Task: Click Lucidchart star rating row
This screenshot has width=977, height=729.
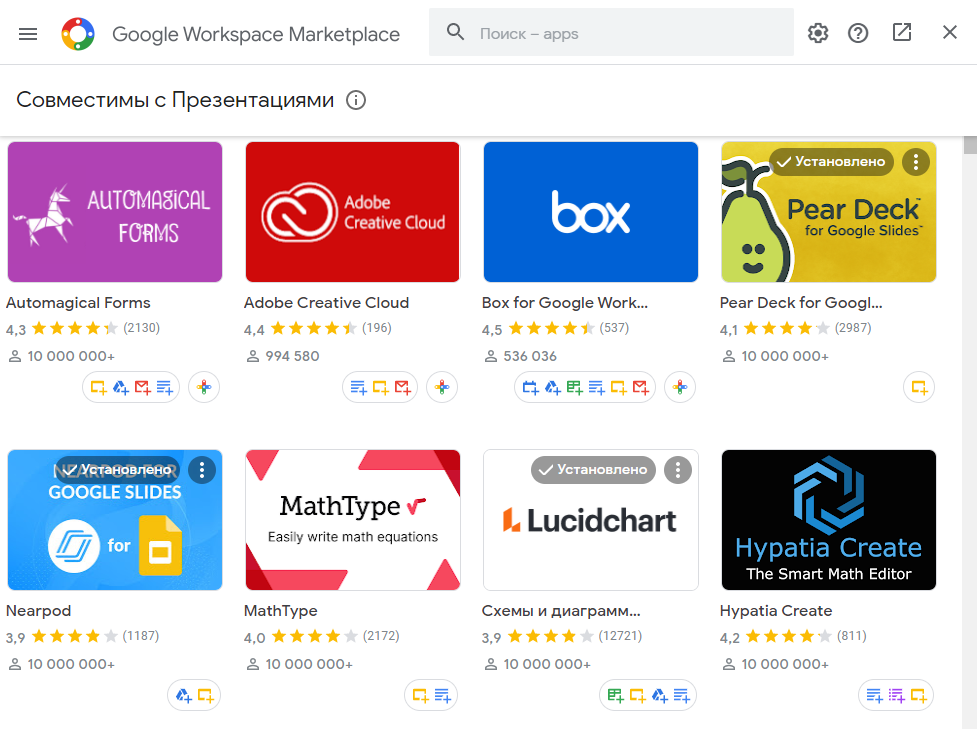Action: pyautogui.click(x=562, y=636)
